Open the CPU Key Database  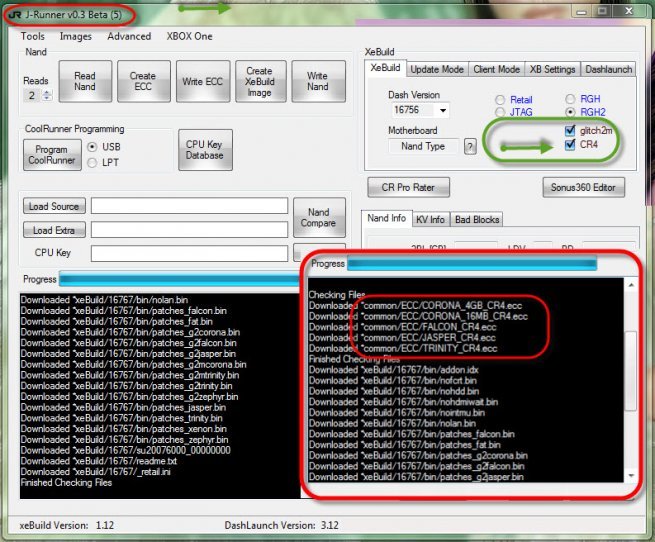point(205,150)
